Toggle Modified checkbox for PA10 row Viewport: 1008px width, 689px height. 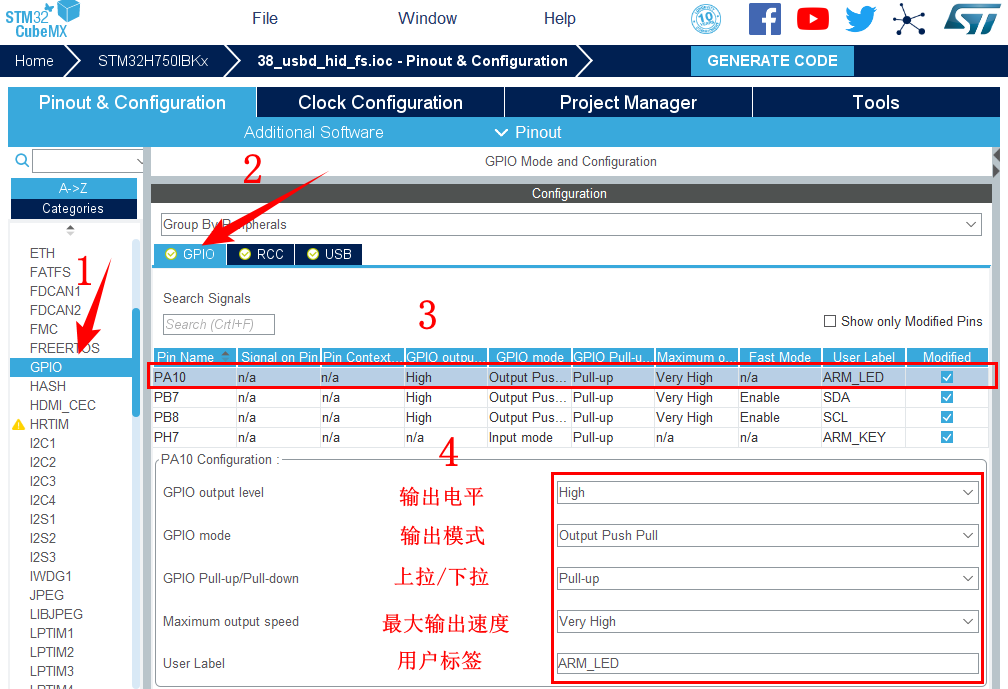(x=947, y=377)
